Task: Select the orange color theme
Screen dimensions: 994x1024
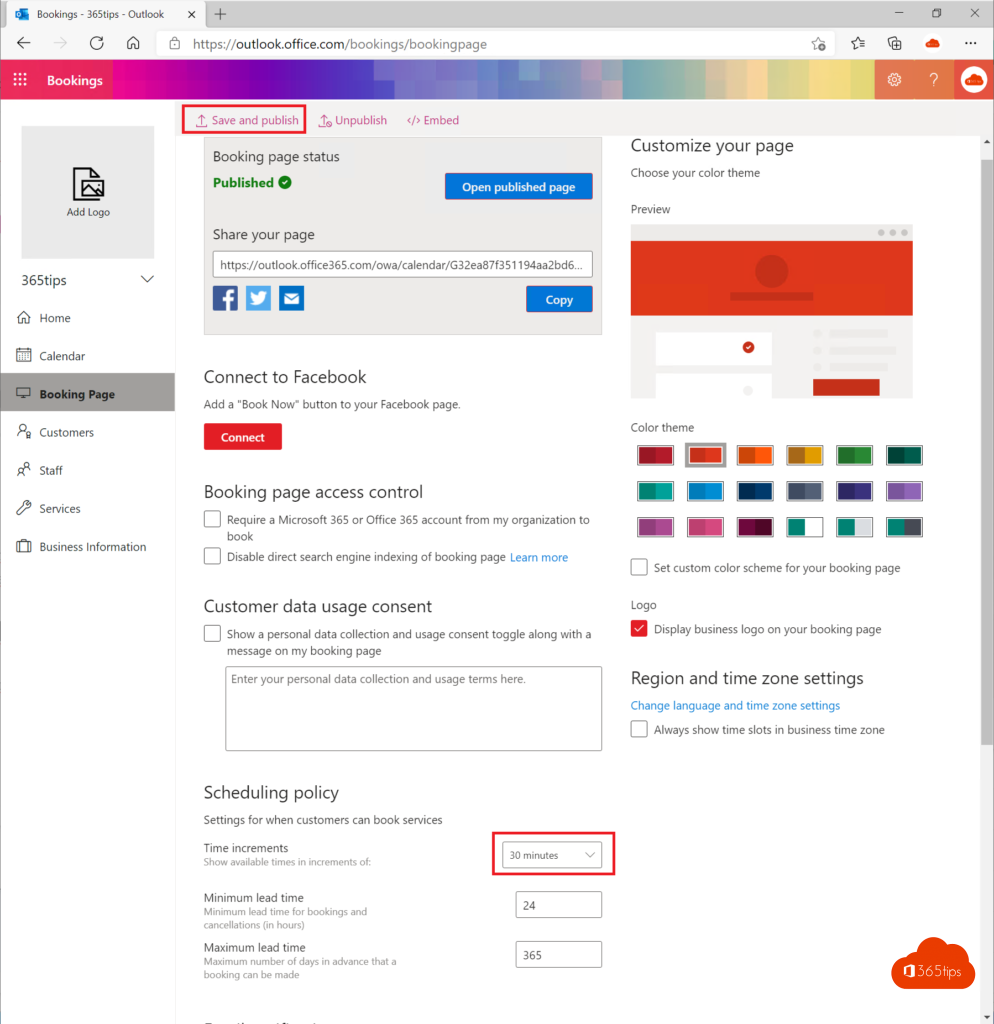Action: [x=755, y=455]
